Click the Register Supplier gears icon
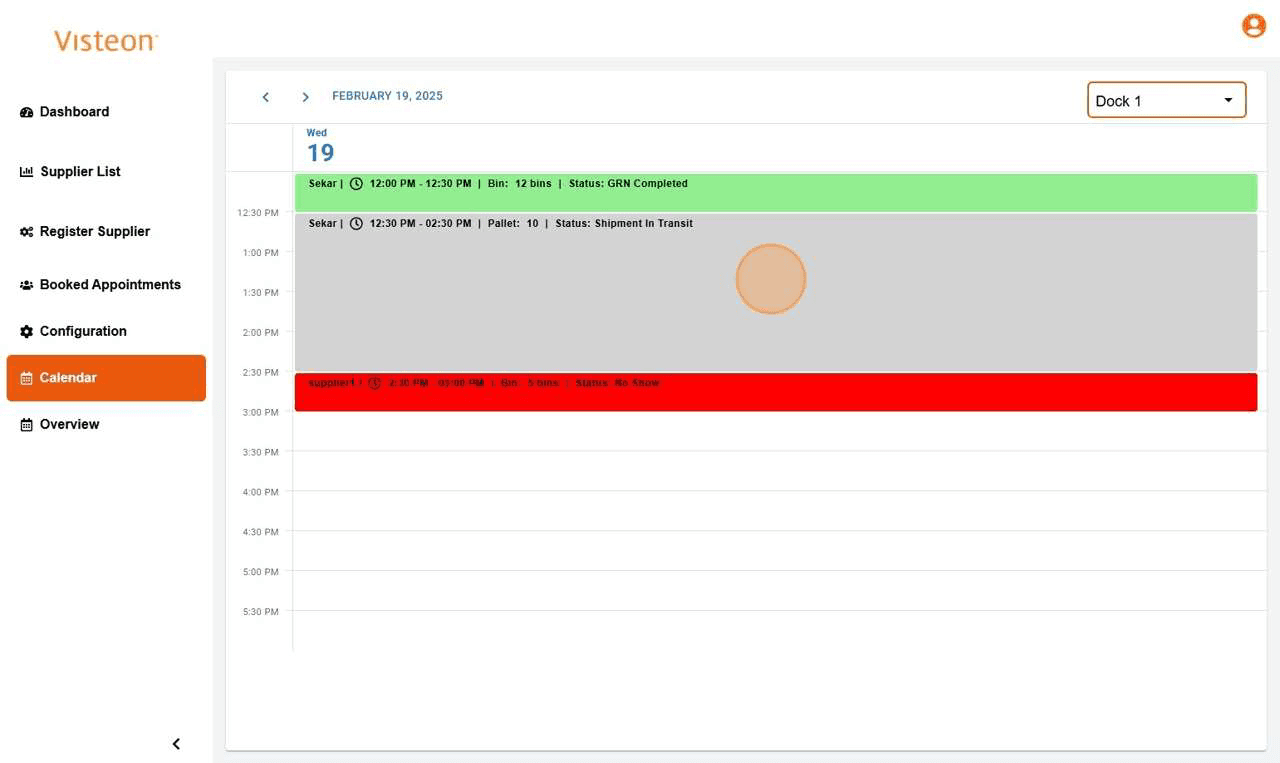Screen dimensions: 1280x763 (27, 232)
